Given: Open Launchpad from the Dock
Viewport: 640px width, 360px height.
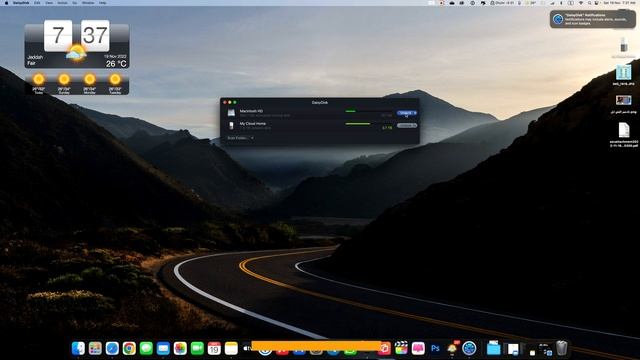Looking at the screenshot, I should 95,348.
